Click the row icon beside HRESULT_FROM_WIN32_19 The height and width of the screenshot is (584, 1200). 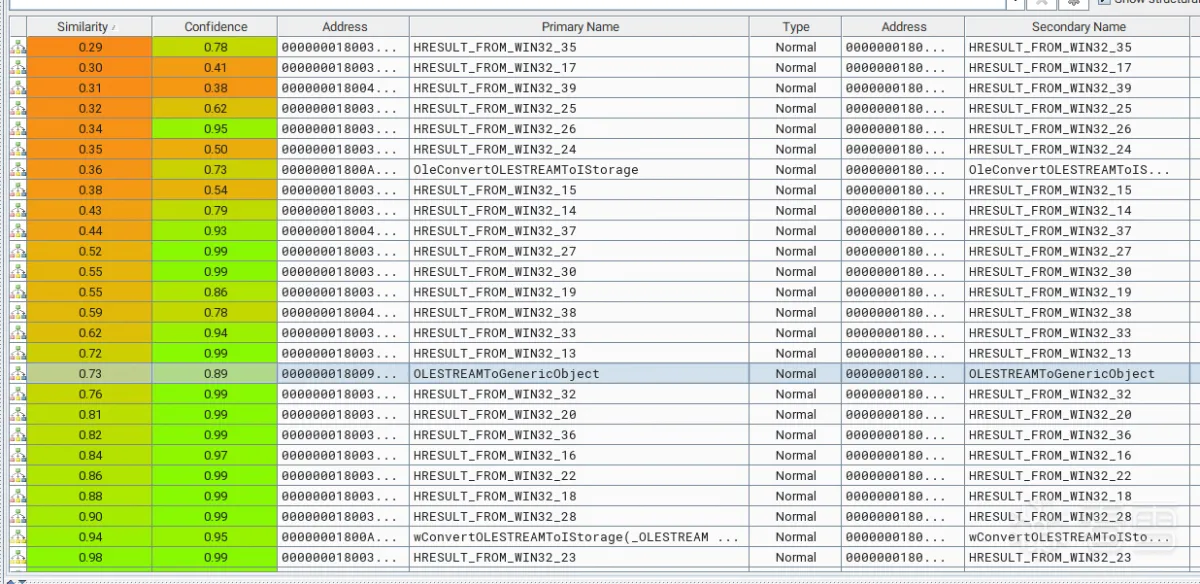(x=18, y=292)
